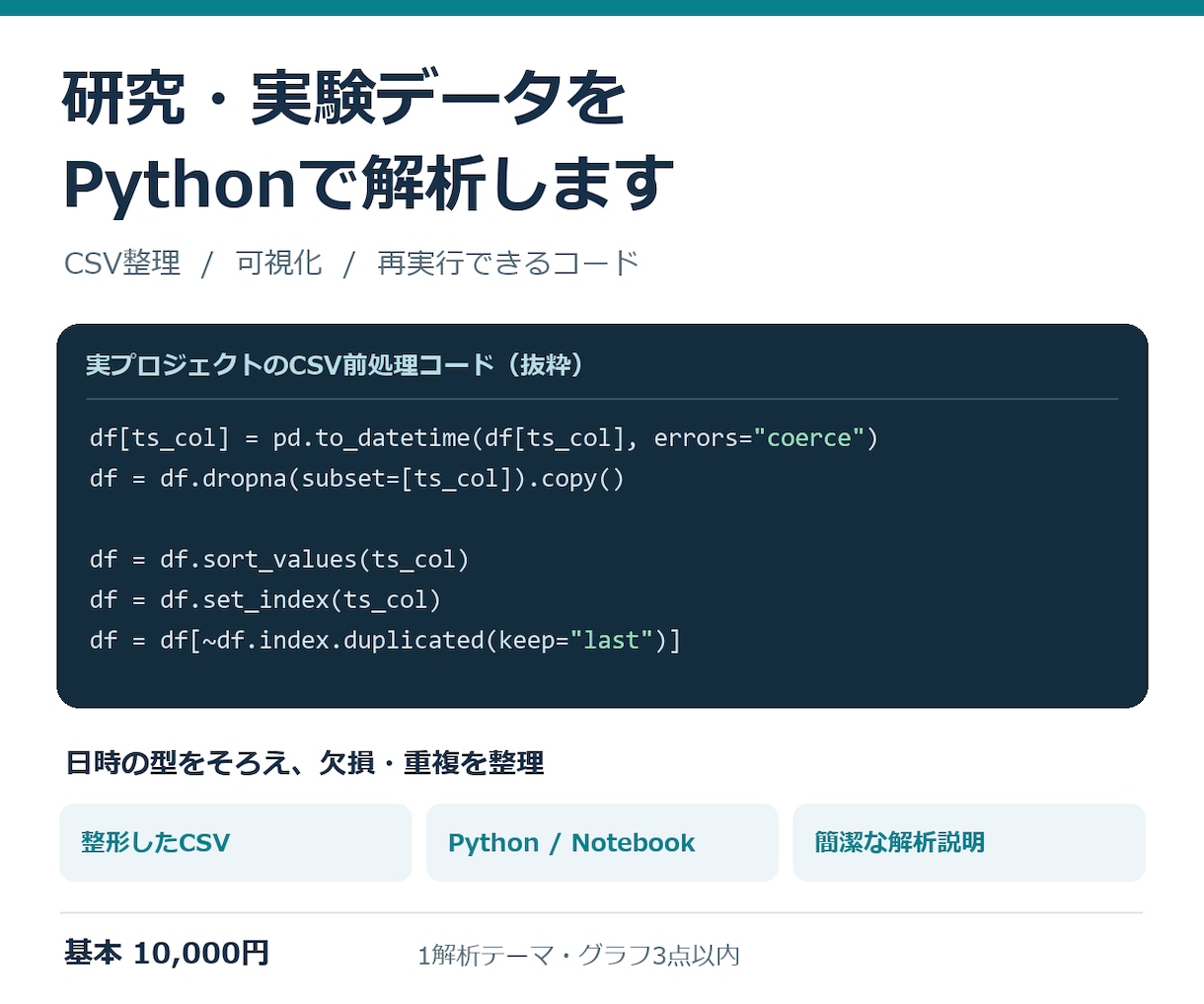Click the caption 日時の型をそろえ、欠損・重複を整理
The width and height of the screenshot is (1204, 1004).
tap(304, 763)
